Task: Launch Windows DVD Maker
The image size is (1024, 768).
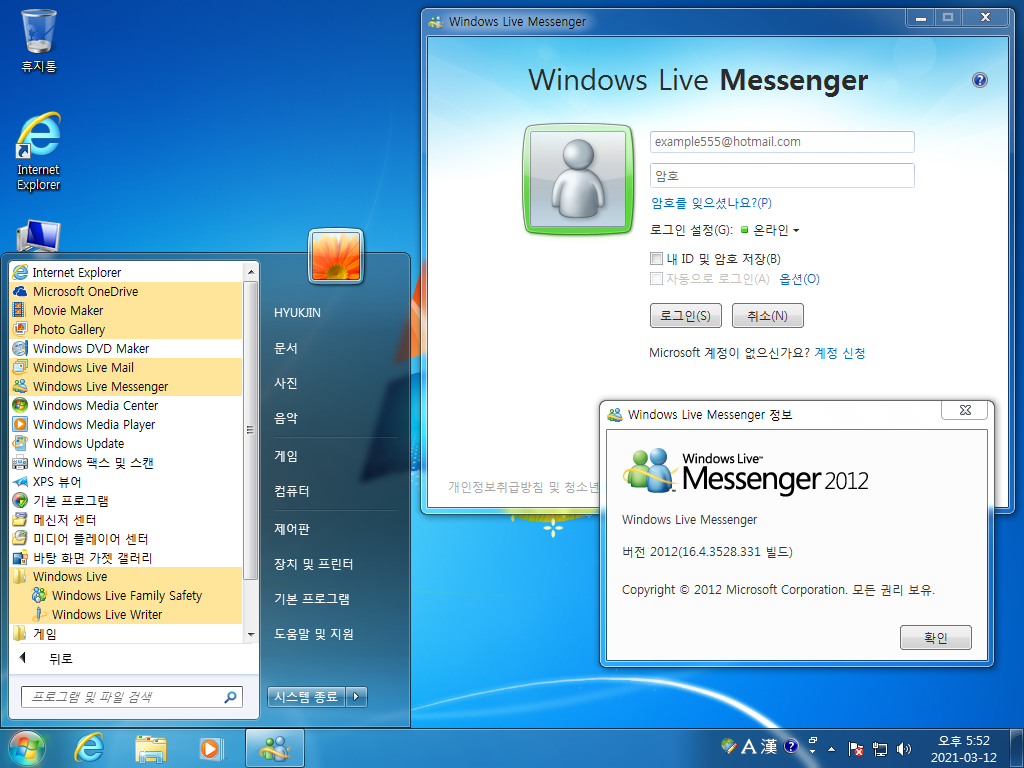Action: point(127,348)
